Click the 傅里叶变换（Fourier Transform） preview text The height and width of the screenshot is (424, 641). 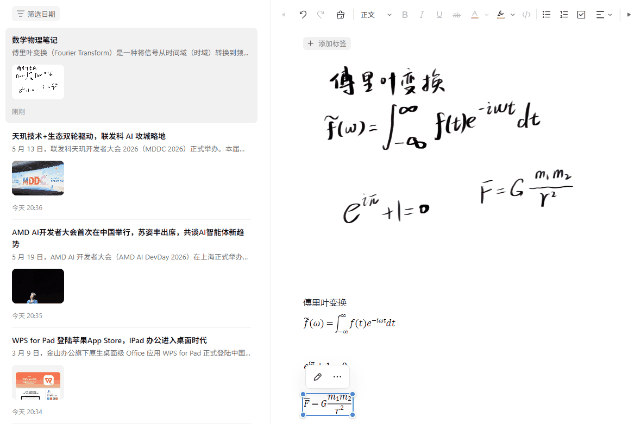tap(130, 53)
